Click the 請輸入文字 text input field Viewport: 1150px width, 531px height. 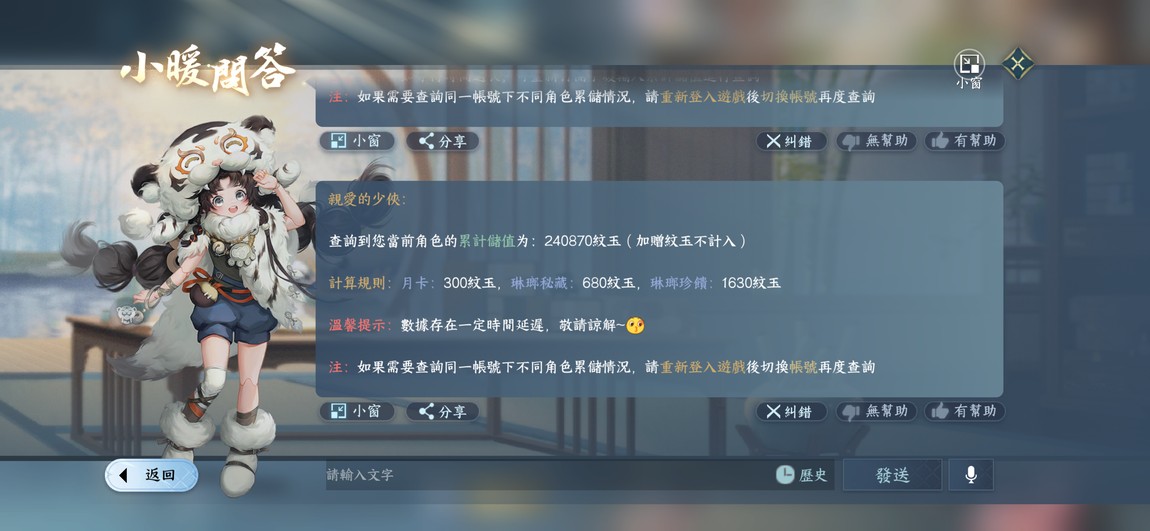click(x=549, y=475)
